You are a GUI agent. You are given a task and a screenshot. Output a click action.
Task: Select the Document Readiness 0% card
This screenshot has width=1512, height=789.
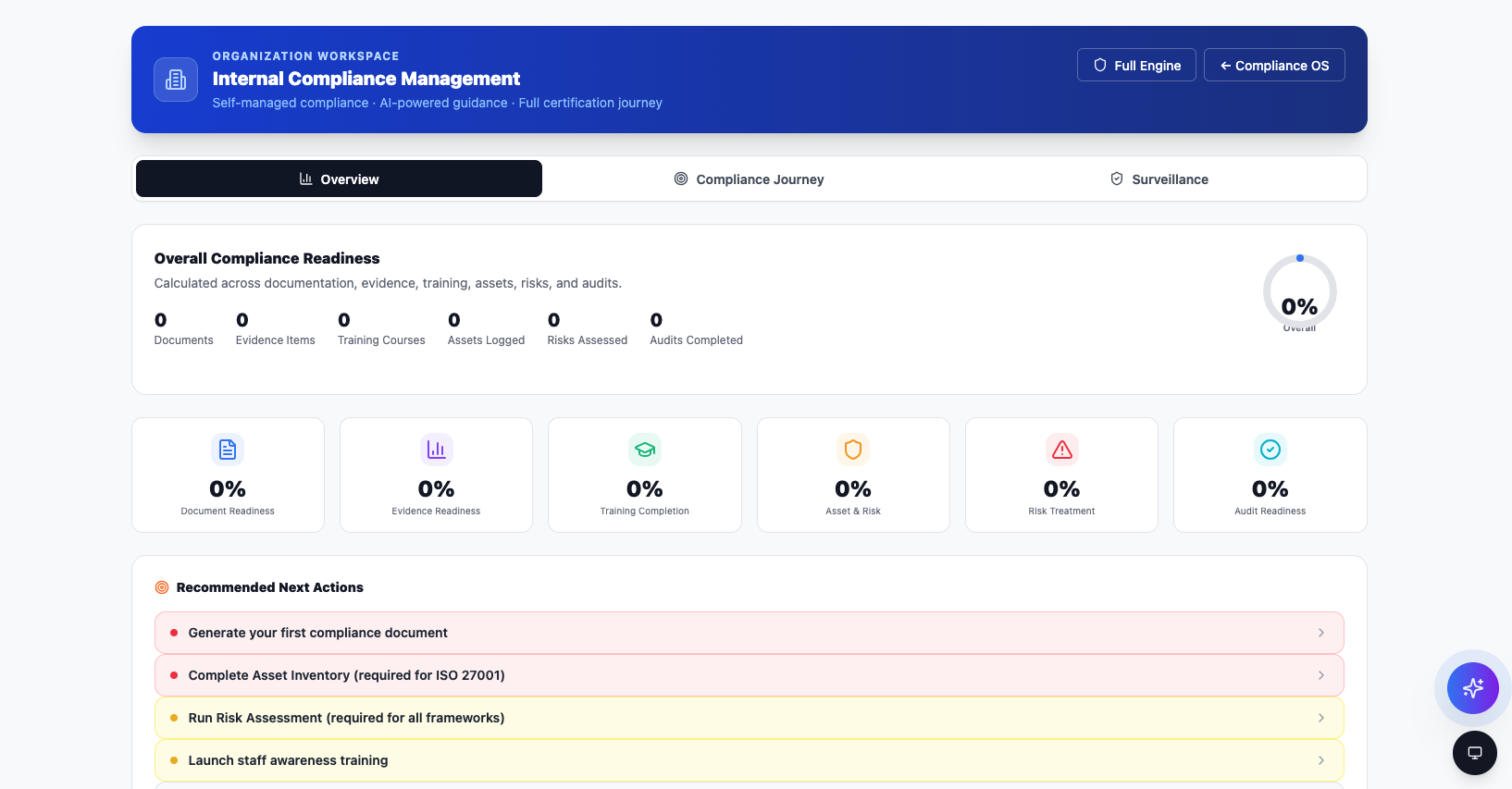[228, 475]
